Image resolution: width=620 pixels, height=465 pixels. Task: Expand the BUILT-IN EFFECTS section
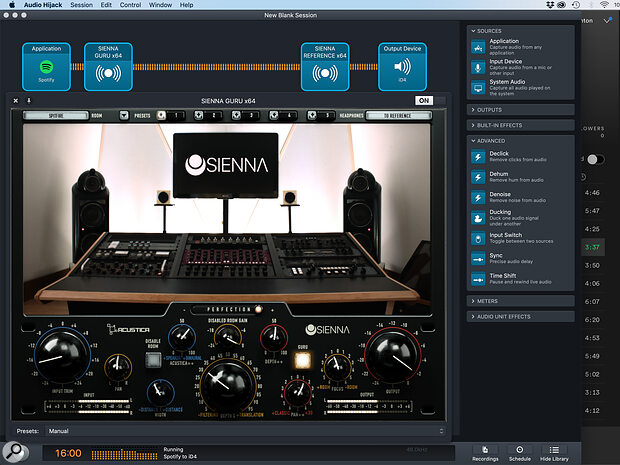tap(520, 125)
